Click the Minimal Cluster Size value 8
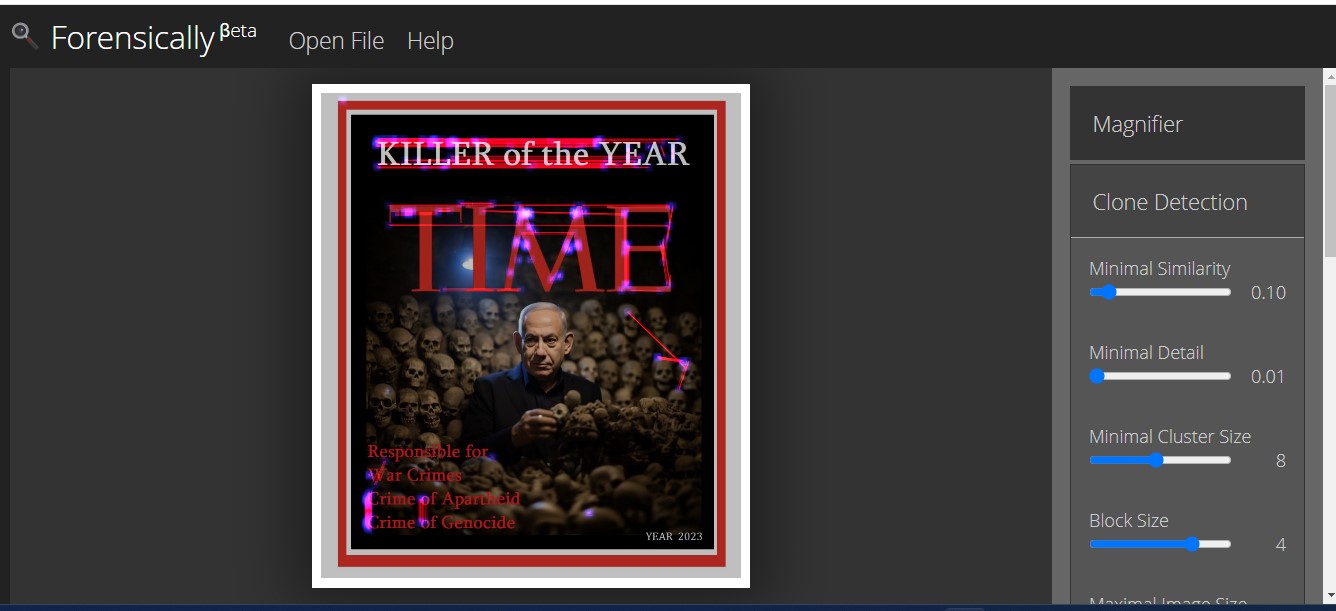1336x611 pixels. coord(1280,460)
